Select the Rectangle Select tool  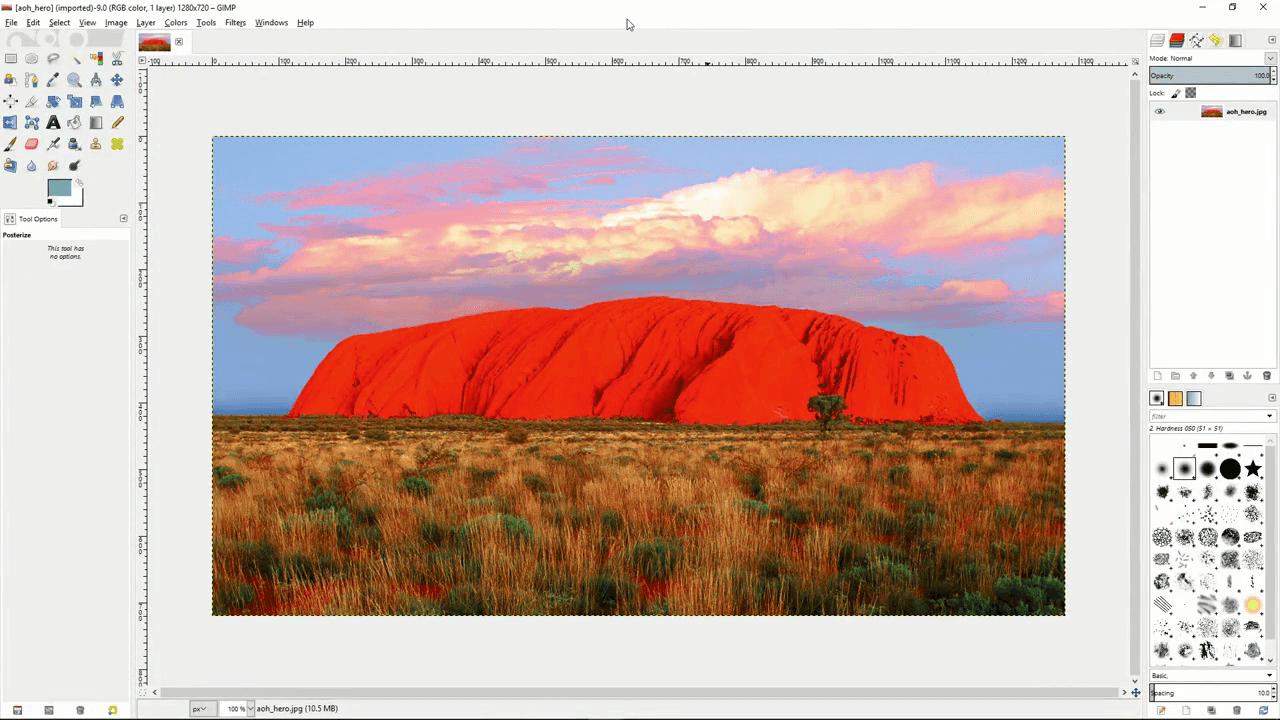[x=10, y=58]
